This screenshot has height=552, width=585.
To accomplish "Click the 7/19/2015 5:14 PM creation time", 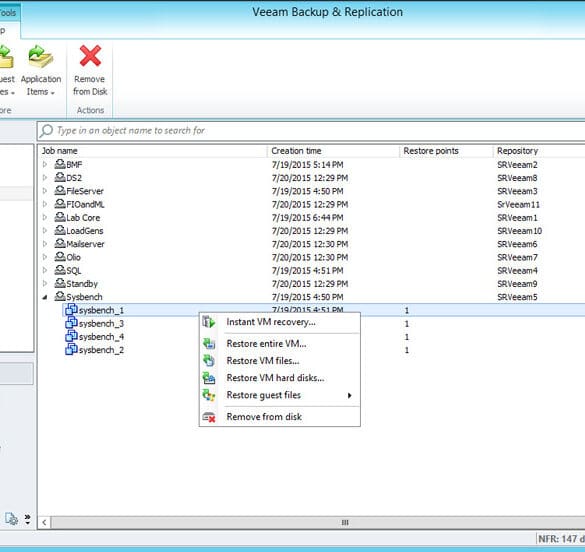I will 307,164.
